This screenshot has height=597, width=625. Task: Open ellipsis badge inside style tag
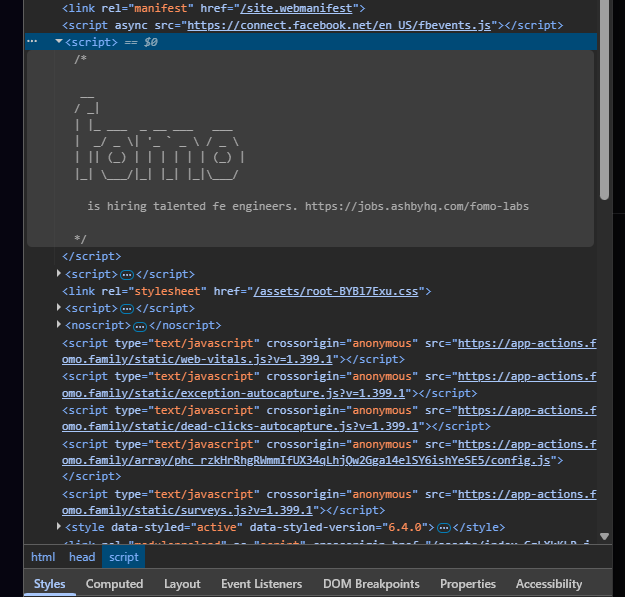[444, 528]
